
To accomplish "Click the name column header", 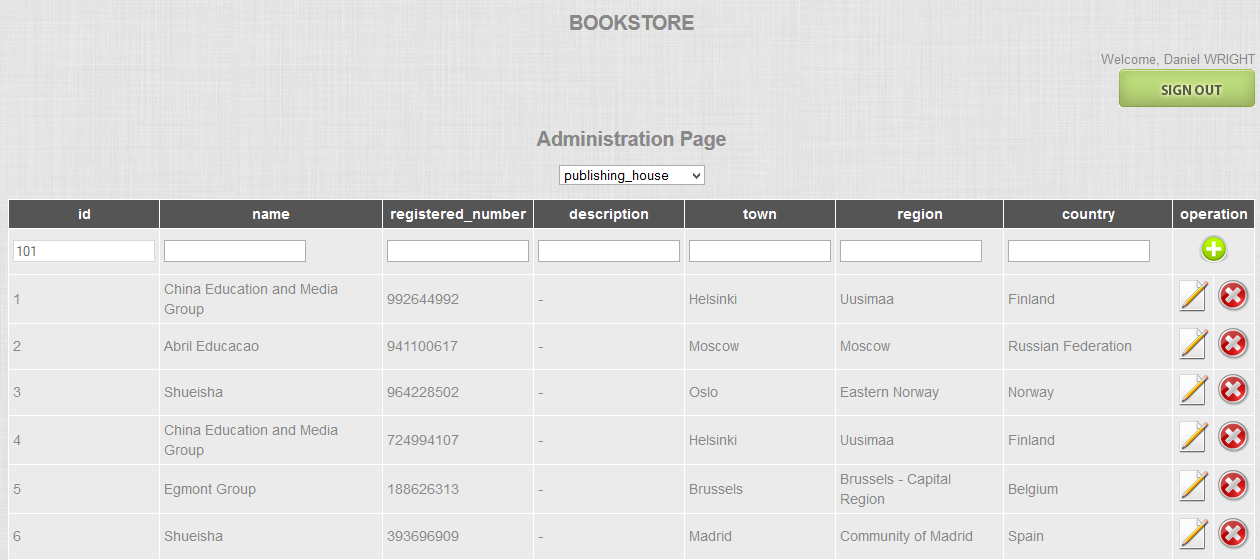I will coord(271,214).
